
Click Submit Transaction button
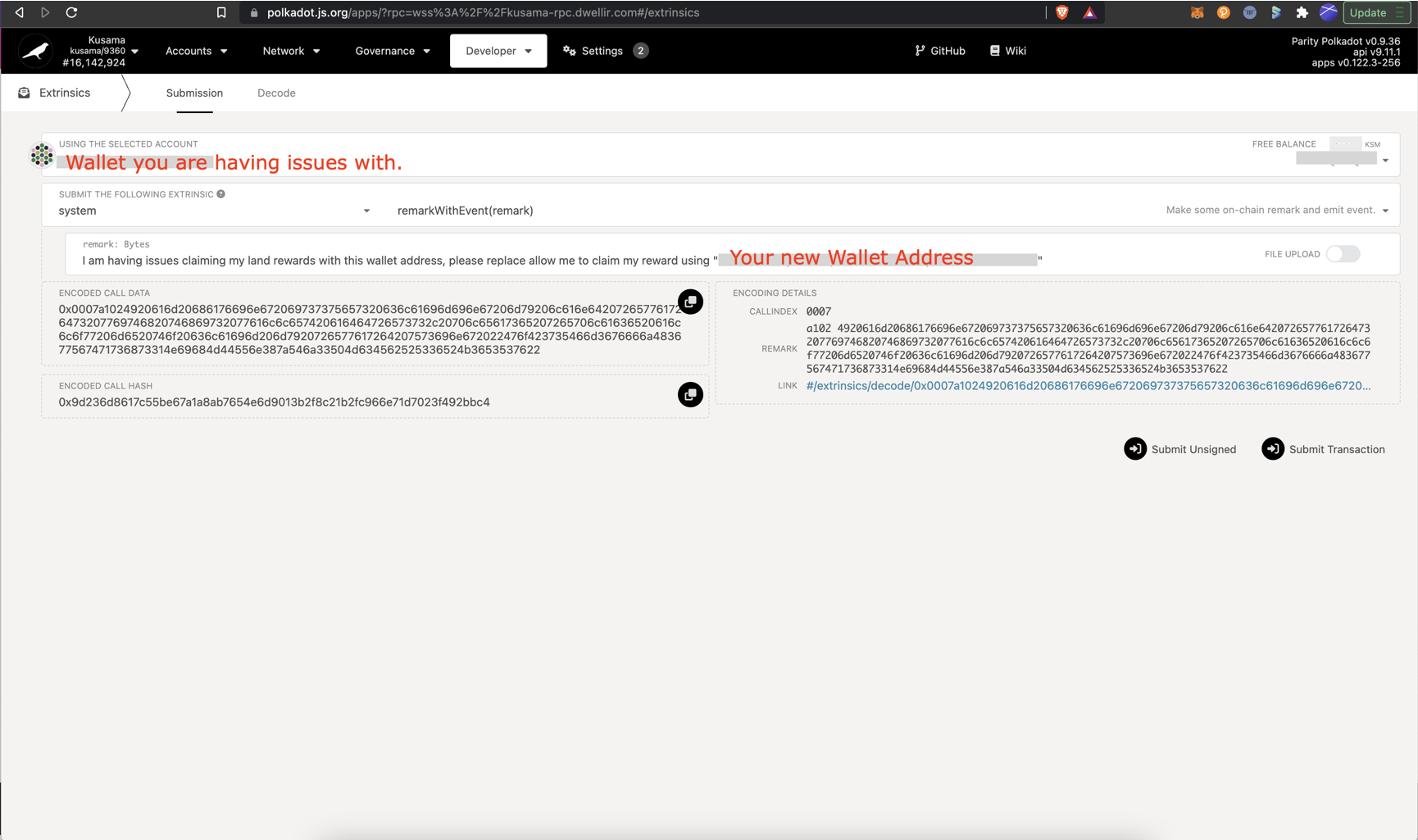(x=1324, y=449)
